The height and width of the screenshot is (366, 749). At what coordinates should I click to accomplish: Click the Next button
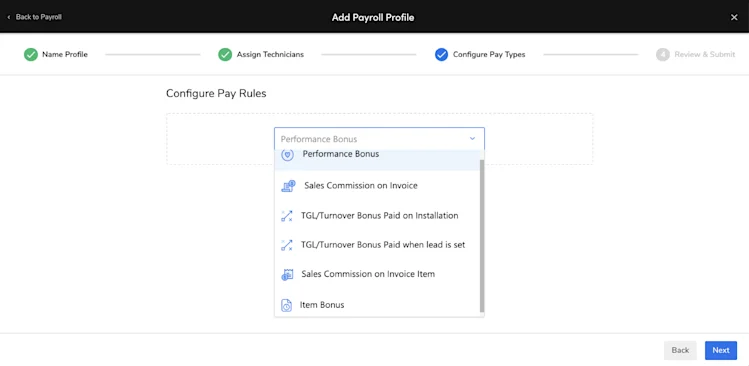[x=721, y=350]
